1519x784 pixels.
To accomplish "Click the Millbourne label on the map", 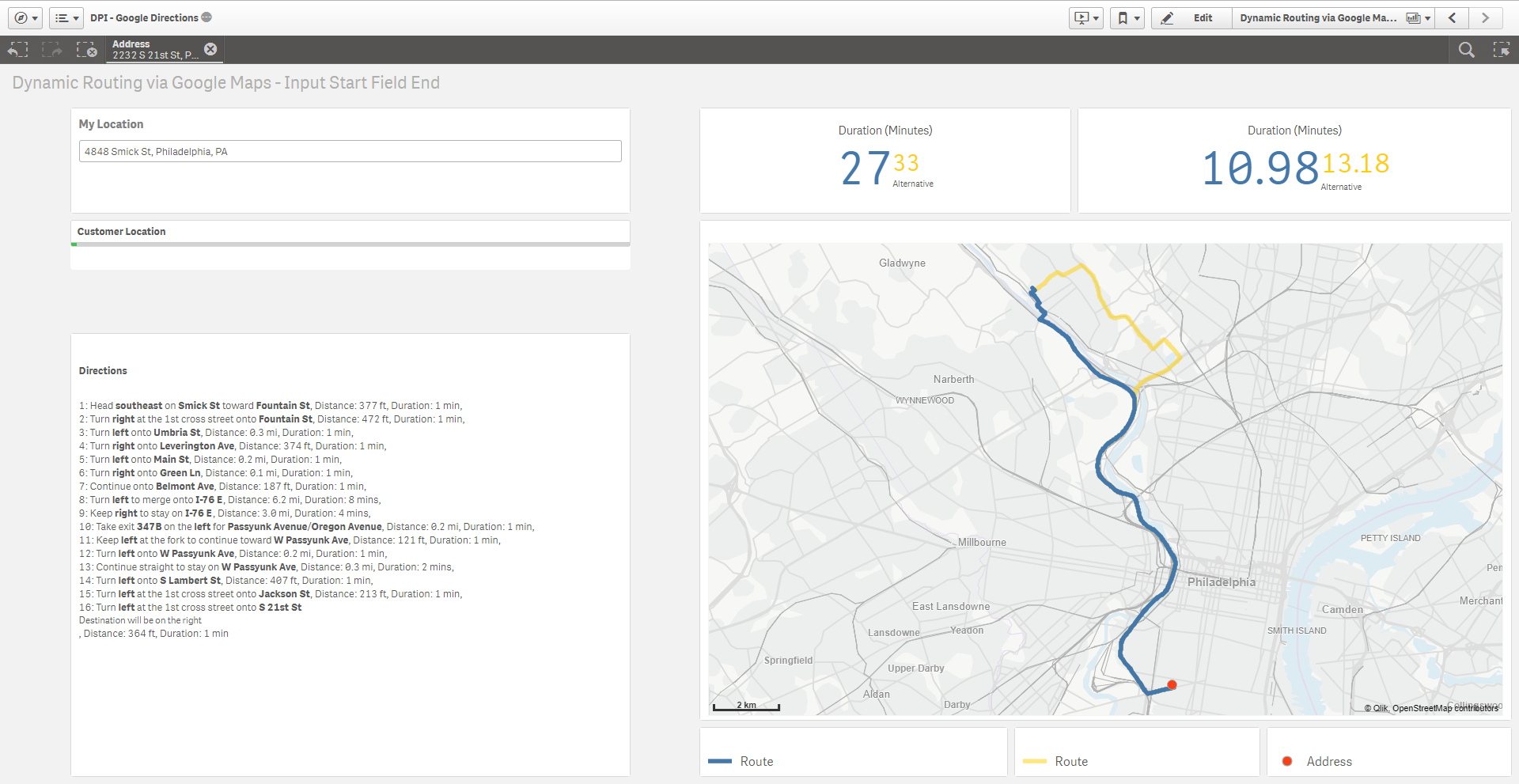I will [x=982, y=543].
